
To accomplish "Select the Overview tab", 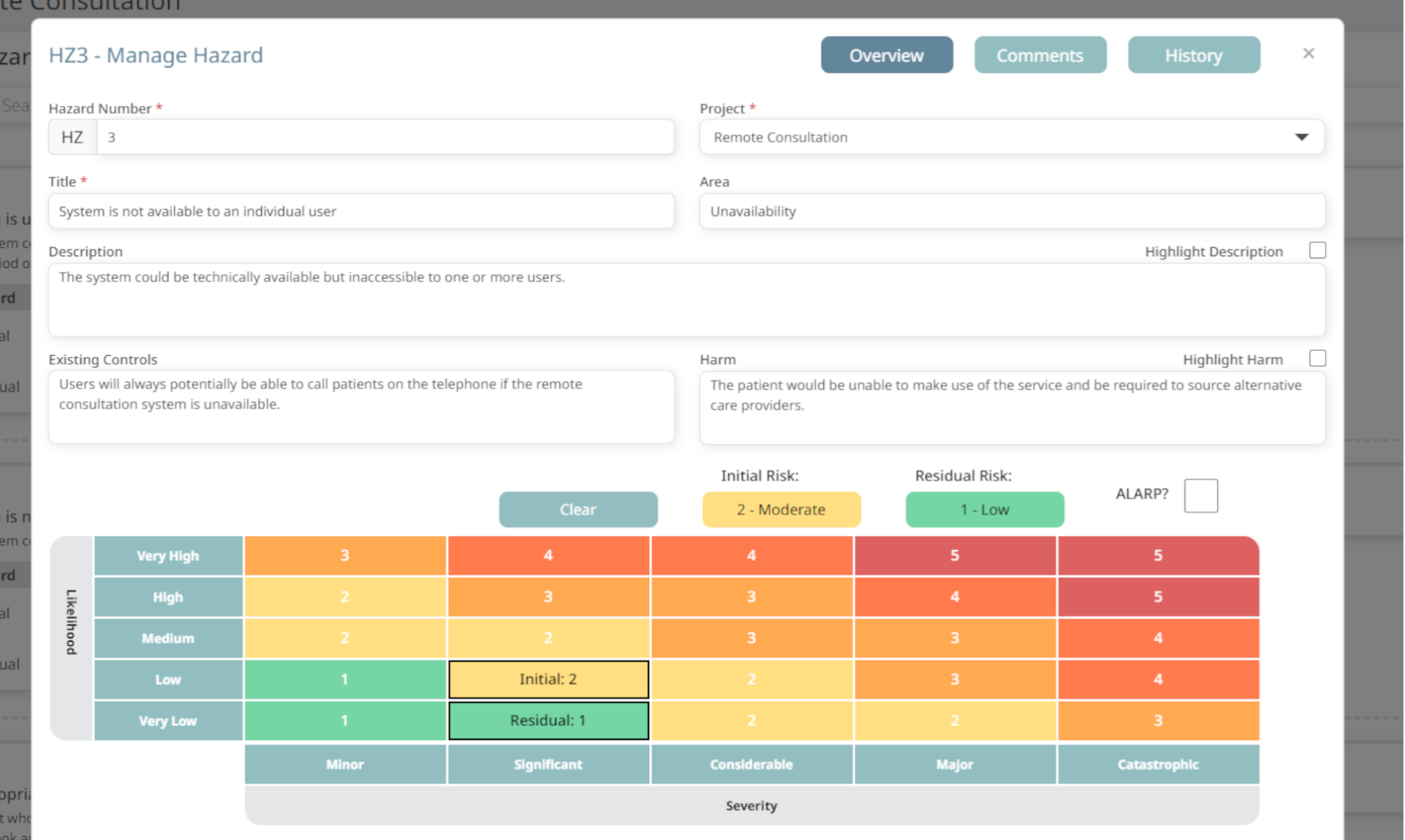I will click(886, 55).
